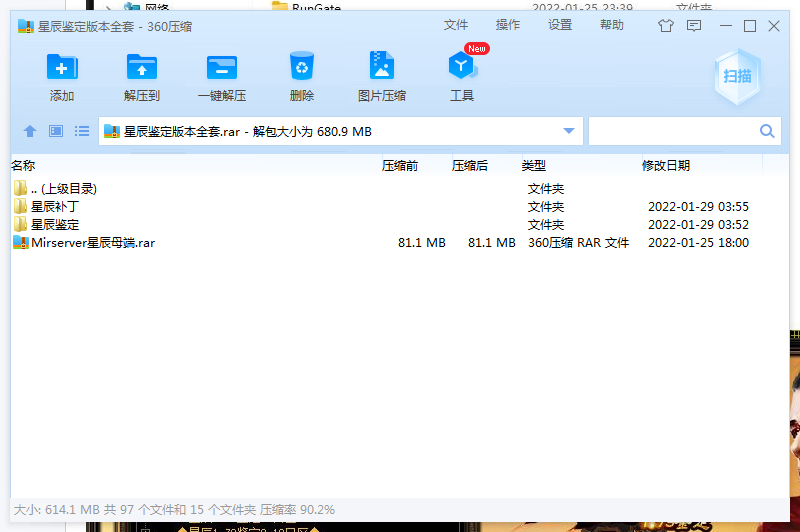
Task: Open the 操作 (Operation) menu
Action: pyautogui.click(x=508, y=25)
